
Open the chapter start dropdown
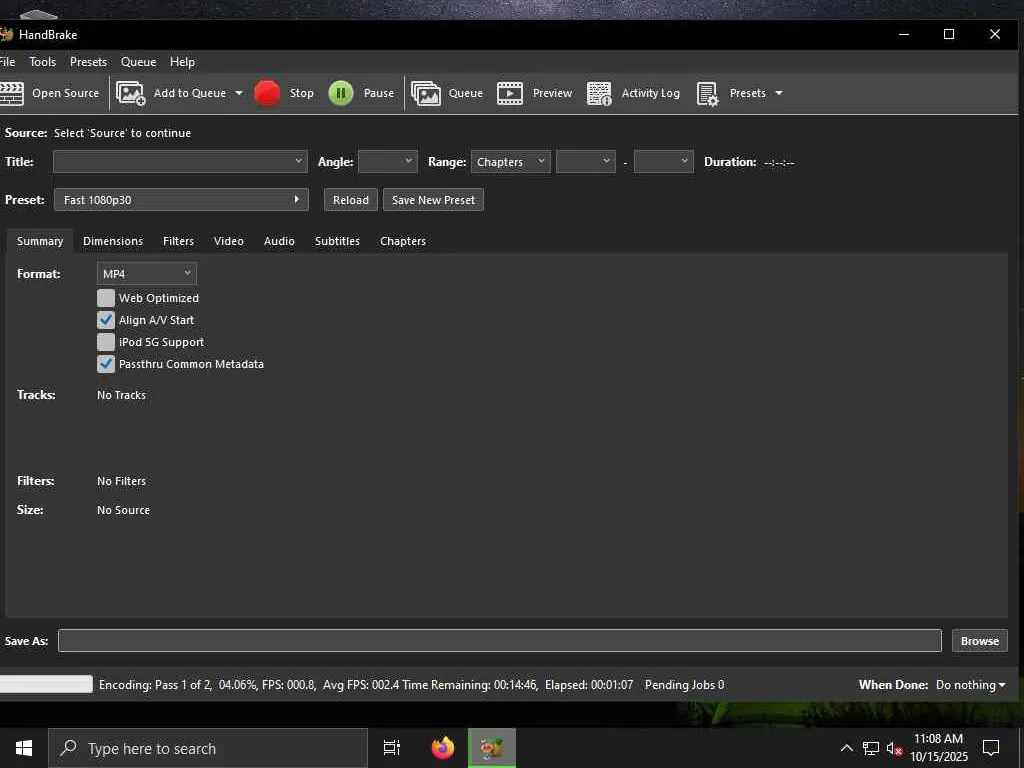(586, 161)
